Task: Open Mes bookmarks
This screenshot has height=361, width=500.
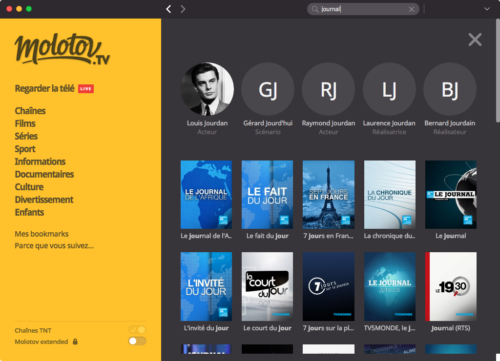Action: tap(41, 234)
